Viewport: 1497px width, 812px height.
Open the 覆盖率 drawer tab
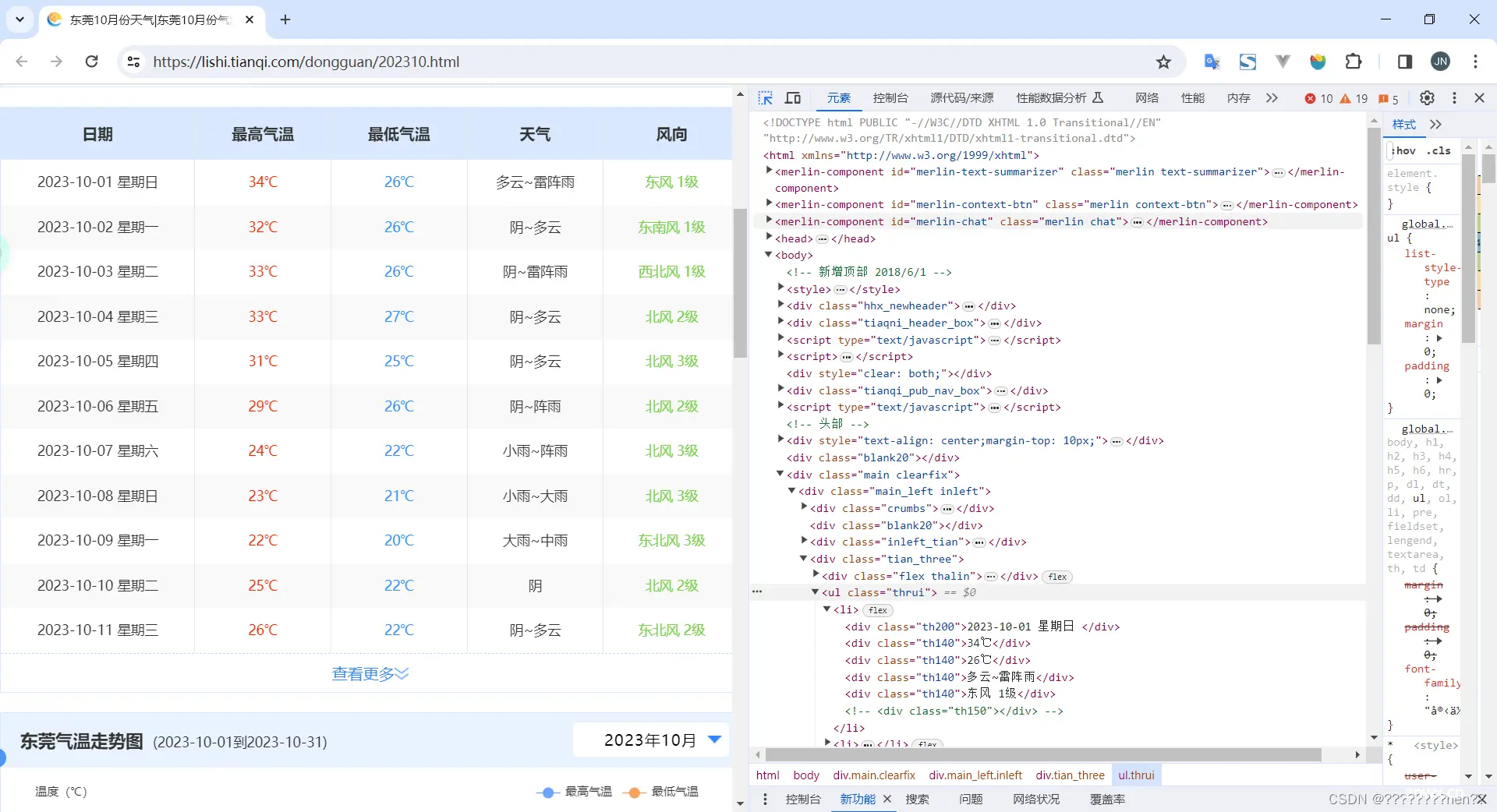tap(1107, 800)
